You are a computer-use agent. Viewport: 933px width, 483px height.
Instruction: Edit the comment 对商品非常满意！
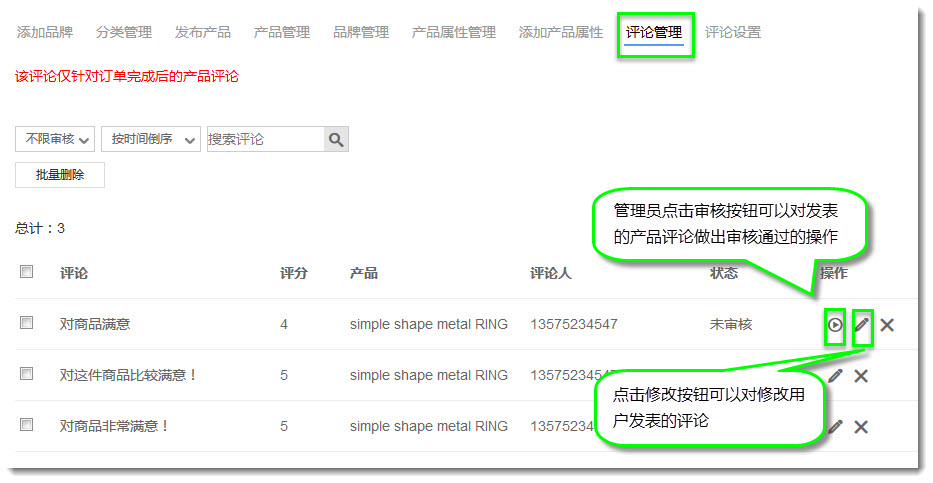[x=836, y=427]
